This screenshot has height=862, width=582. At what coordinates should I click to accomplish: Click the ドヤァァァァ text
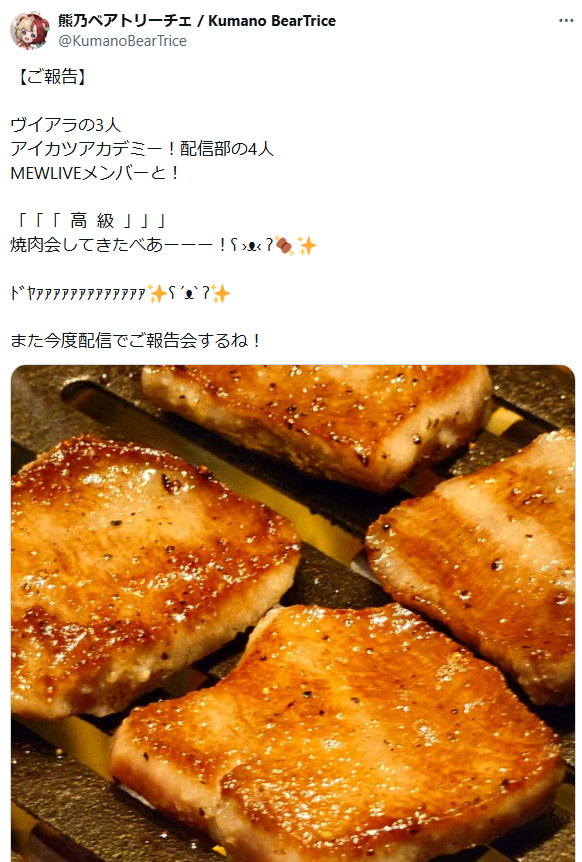coord(78,293)
